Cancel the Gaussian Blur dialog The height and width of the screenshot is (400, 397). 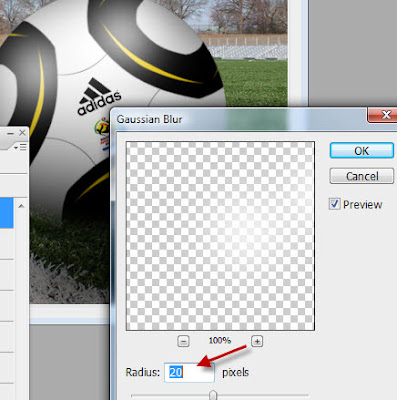[x=362, y=176]
